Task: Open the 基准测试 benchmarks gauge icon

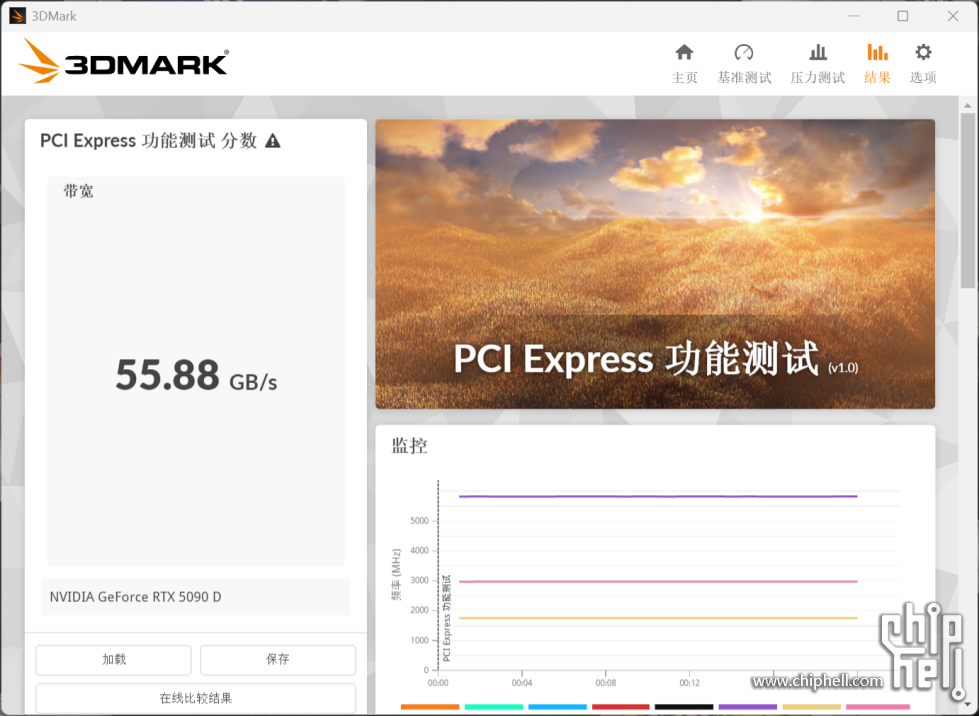Action: 744,52
